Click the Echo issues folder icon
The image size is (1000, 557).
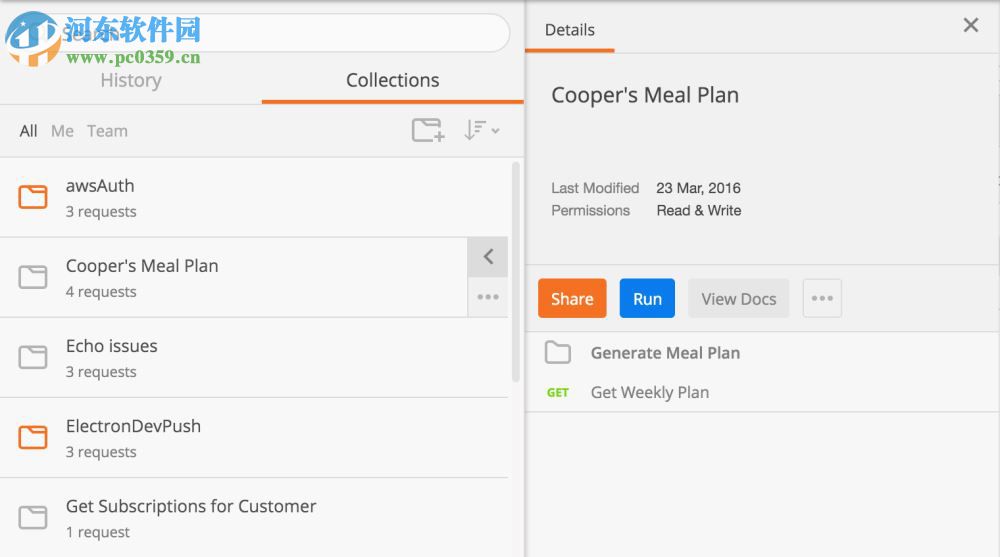[33, 357]
